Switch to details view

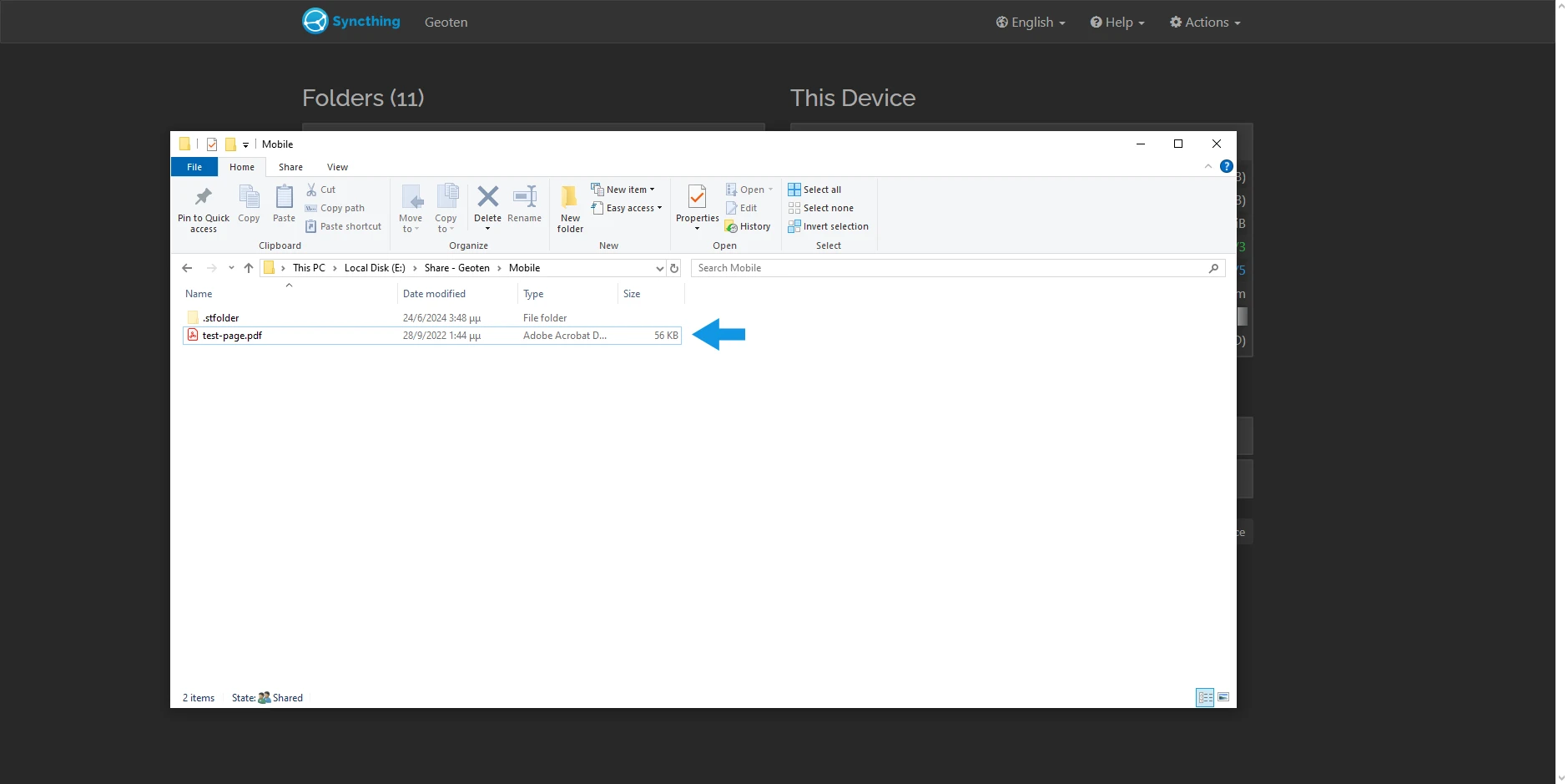pyautogui.click(x=1206, y=697)
